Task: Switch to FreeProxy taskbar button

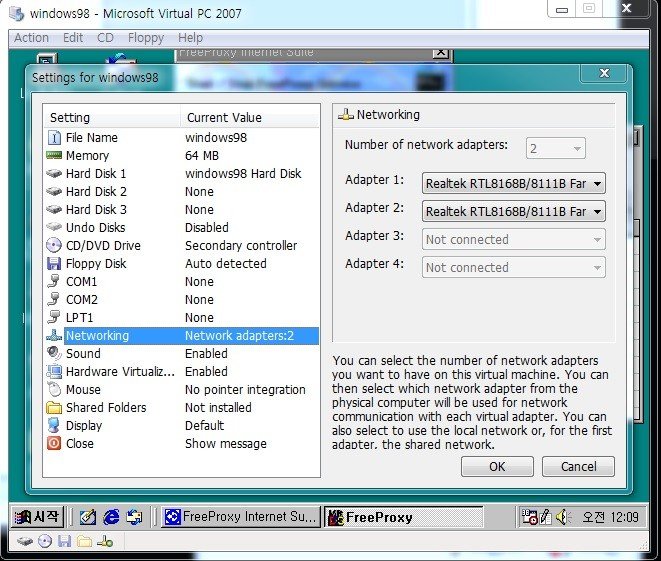Action: pos(404,517)
